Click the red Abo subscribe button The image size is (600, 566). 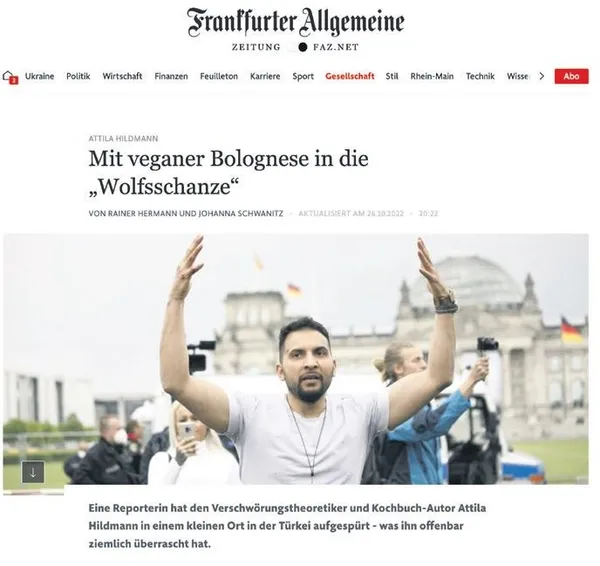[x=571, y=76]
